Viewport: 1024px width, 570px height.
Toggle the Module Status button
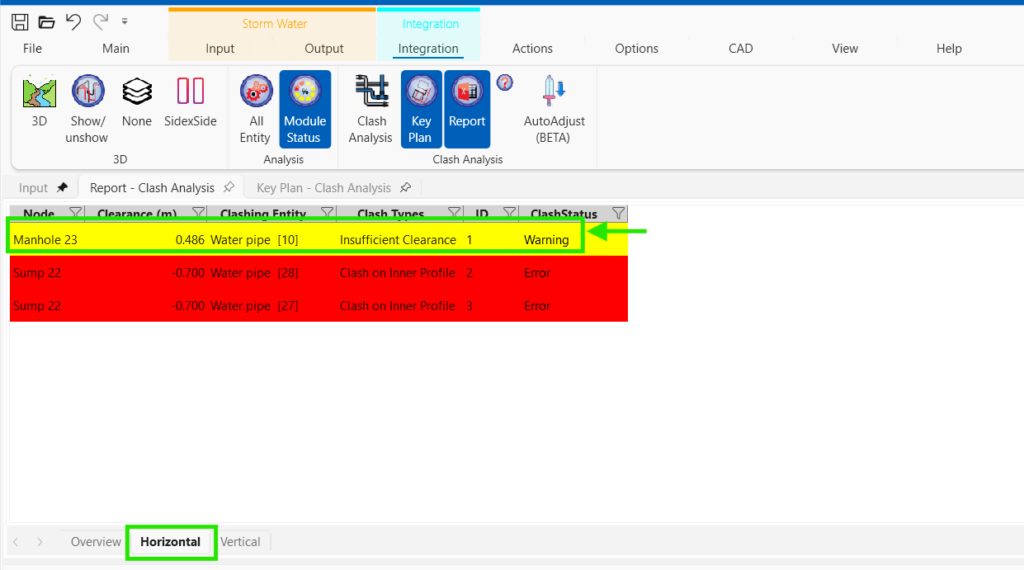click(304, 109)
